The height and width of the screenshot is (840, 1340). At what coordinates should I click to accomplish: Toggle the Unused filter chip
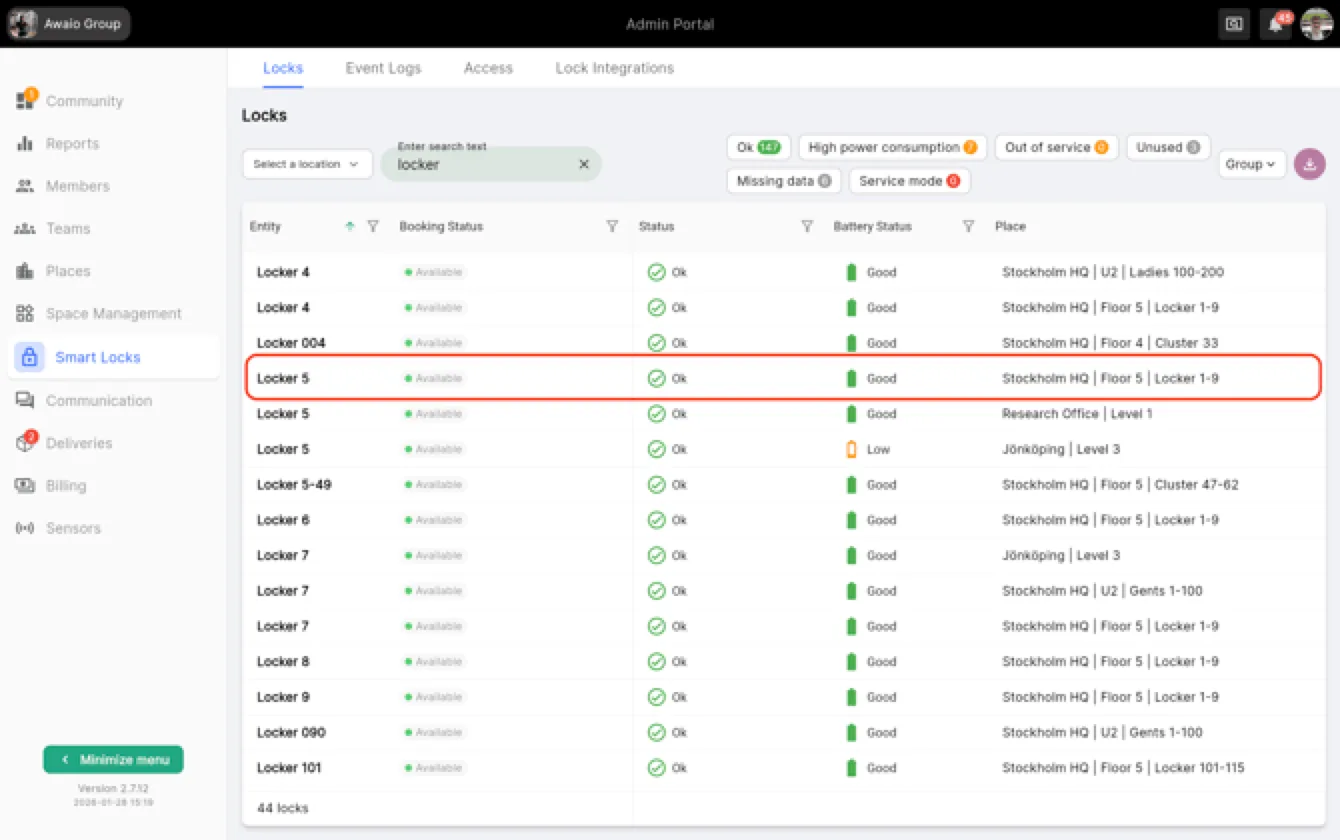point(1168,147)
